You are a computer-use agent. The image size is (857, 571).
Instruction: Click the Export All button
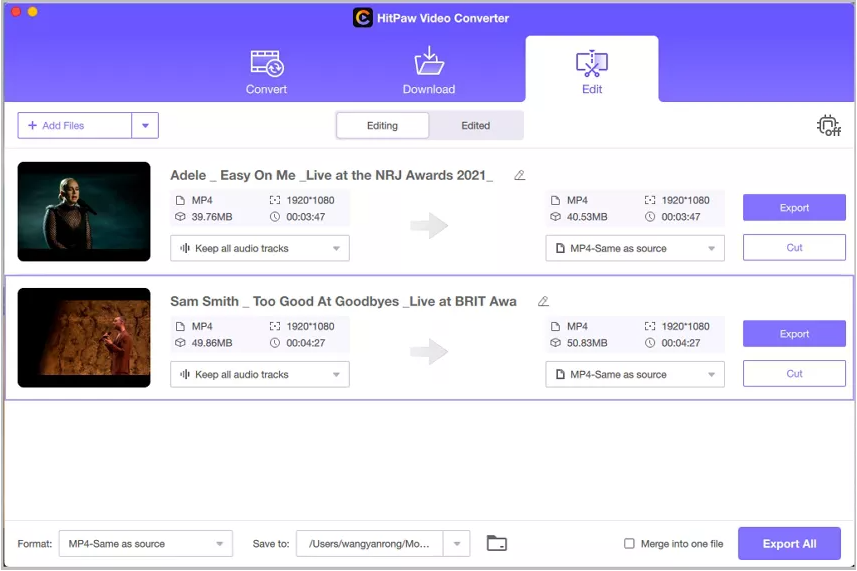(x=789, y=544)
